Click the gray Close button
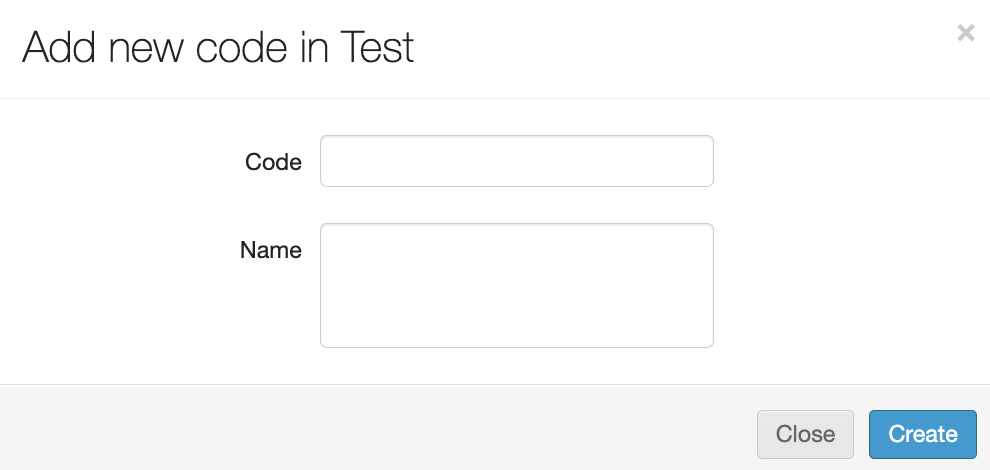 805,434
